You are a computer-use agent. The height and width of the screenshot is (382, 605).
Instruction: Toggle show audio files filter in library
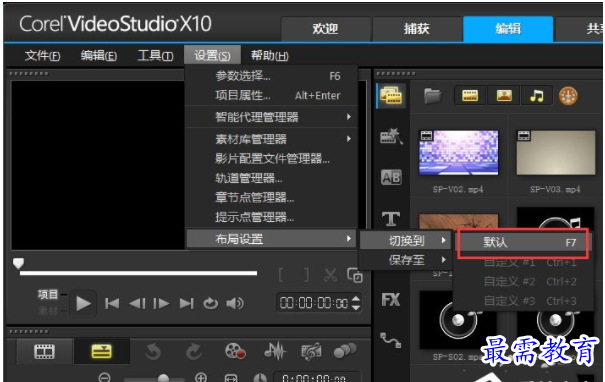click(x=537, y=96)
